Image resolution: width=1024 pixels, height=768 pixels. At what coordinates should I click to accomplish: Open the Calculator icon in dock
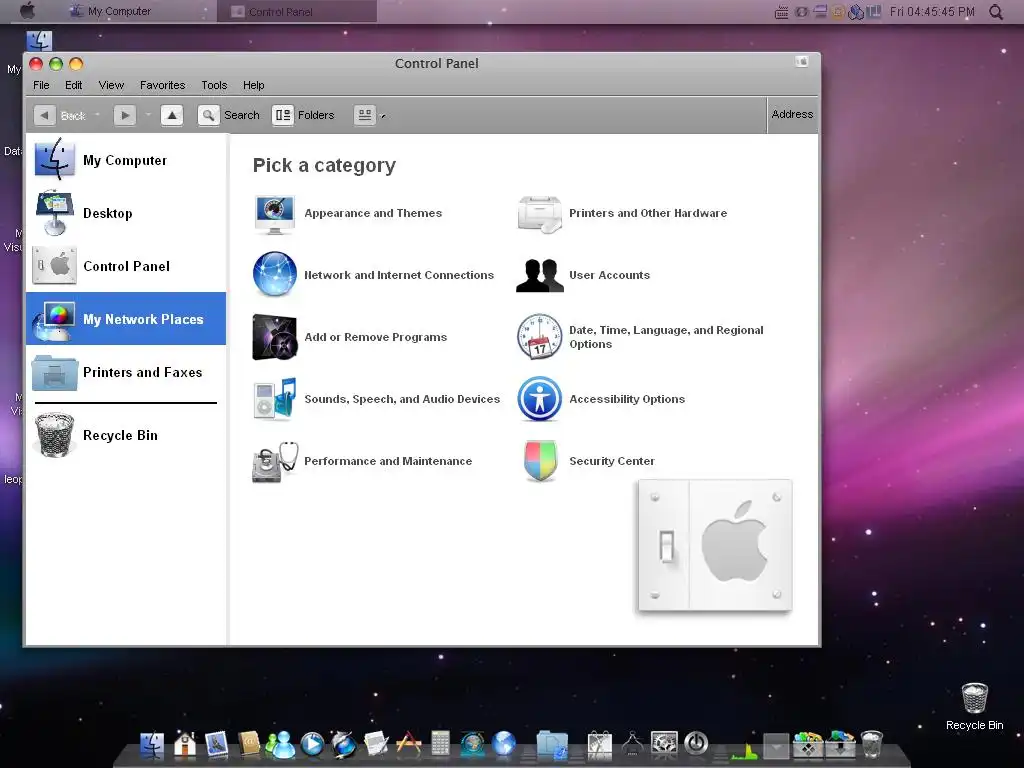pyautogui.click(x=440, y=744)
